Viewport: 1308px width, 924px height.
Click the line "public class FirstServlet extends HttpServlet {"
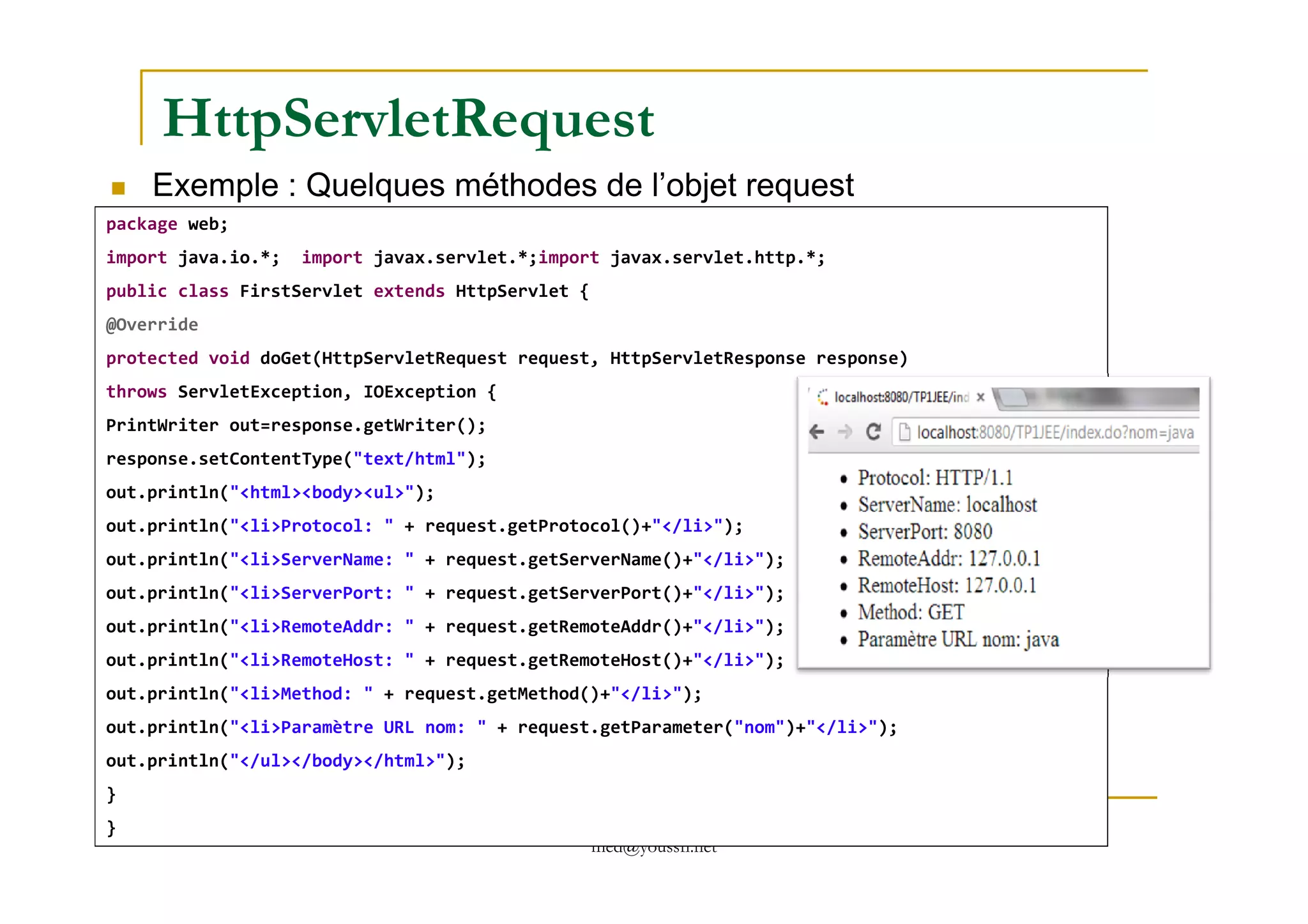(x=347, y=291)
